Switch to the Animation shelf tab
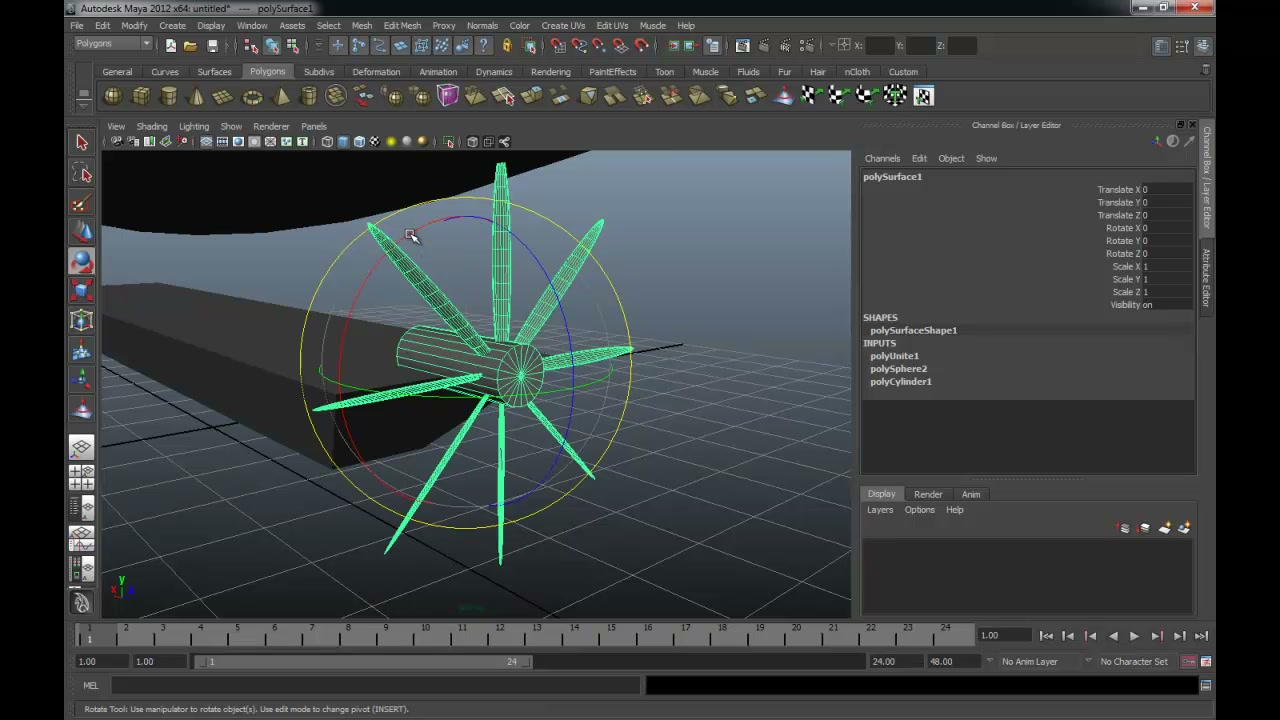1280x720 pixels. click(x=438, y=72)
